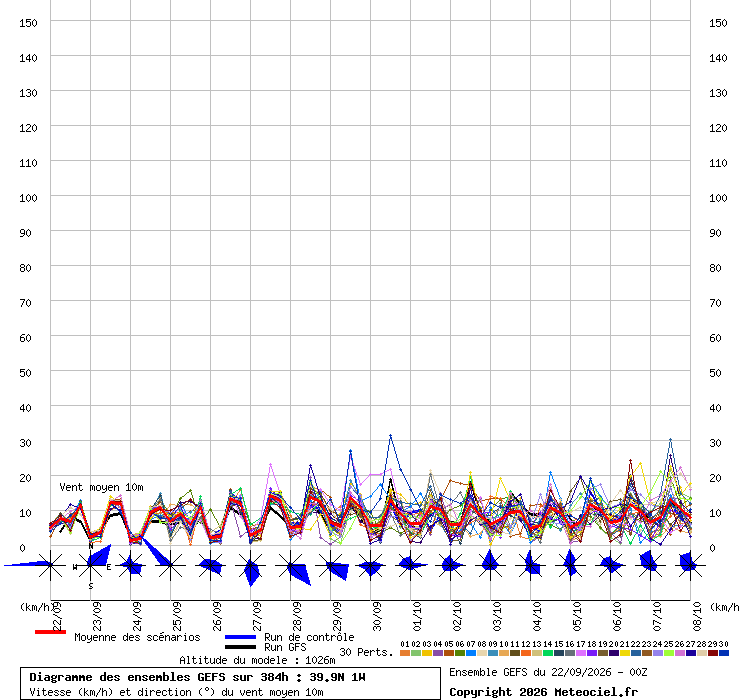Viewport: 740px width, 700px height.
Task: Click the Diagramme des ensembles GEFS title box
Action: tap(230, 683)
